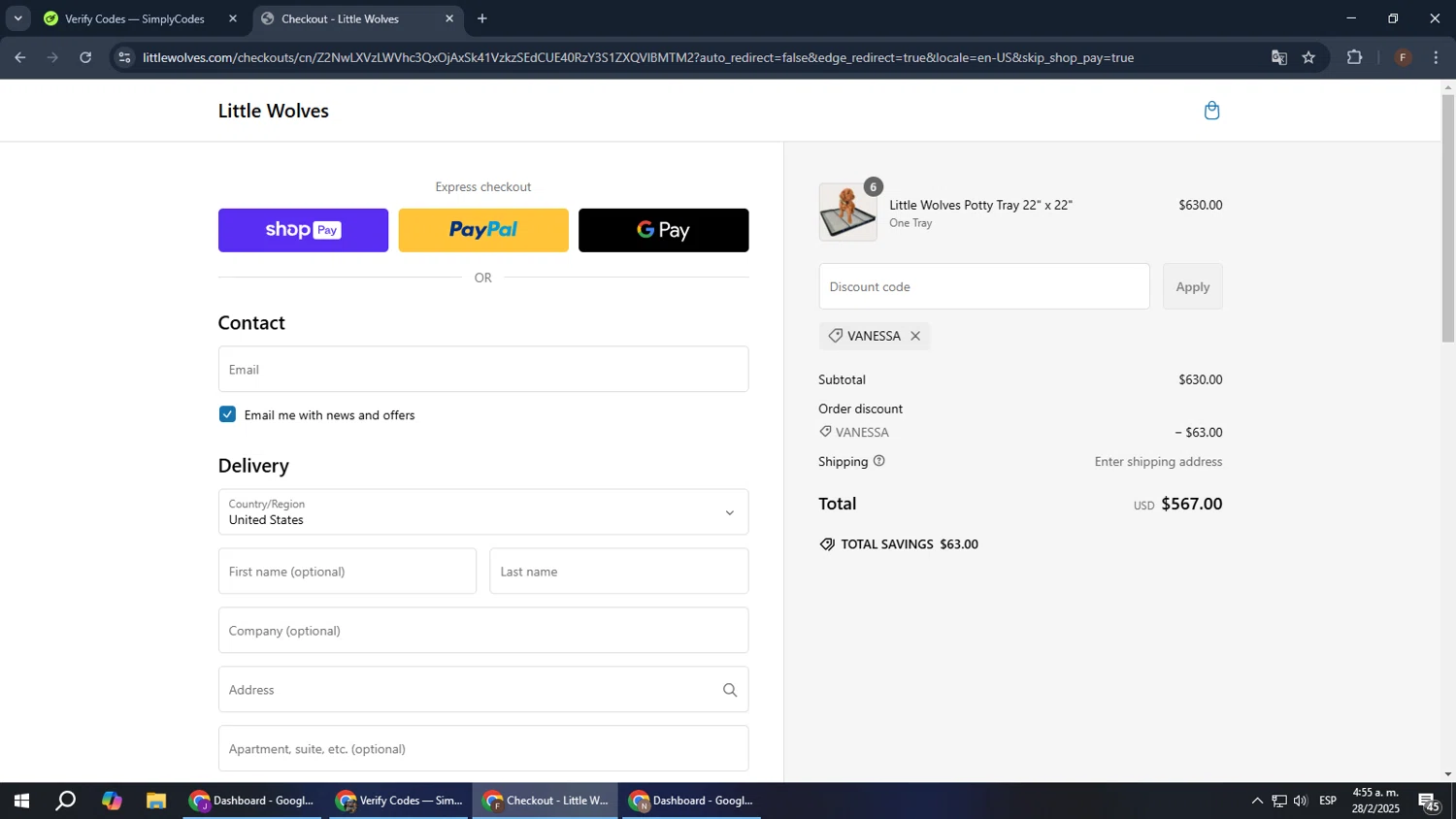This screenshot has height=819, width=1456.
Task: Click the address search magnifier icon
Action: pyautogui.click(x=730, y=690)
